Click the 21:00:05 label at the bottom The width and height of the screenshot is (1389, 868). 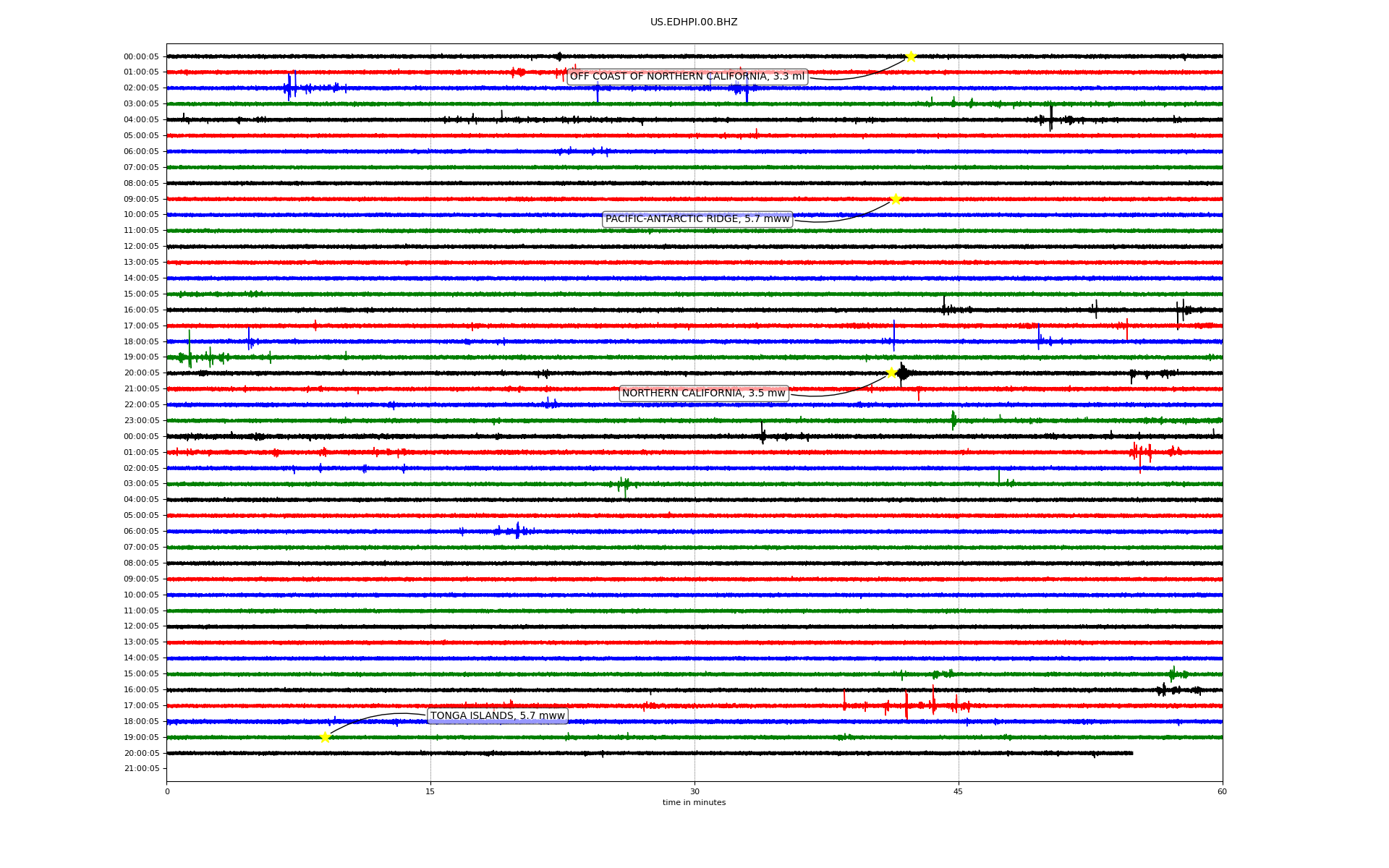(x=141, y=769)
